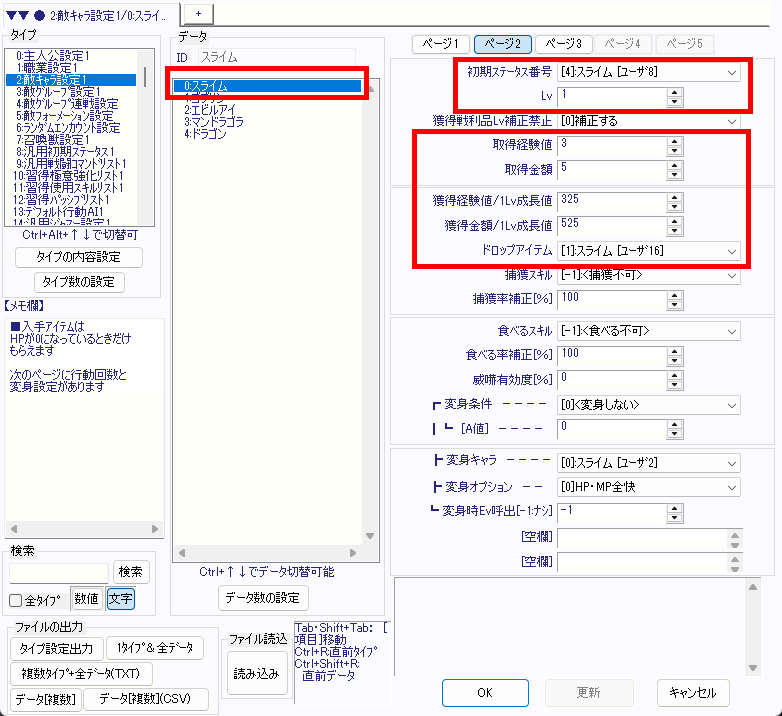Decrease 取得経験値 with down arrow
The image size is (782, 716).
pos(675,151)
